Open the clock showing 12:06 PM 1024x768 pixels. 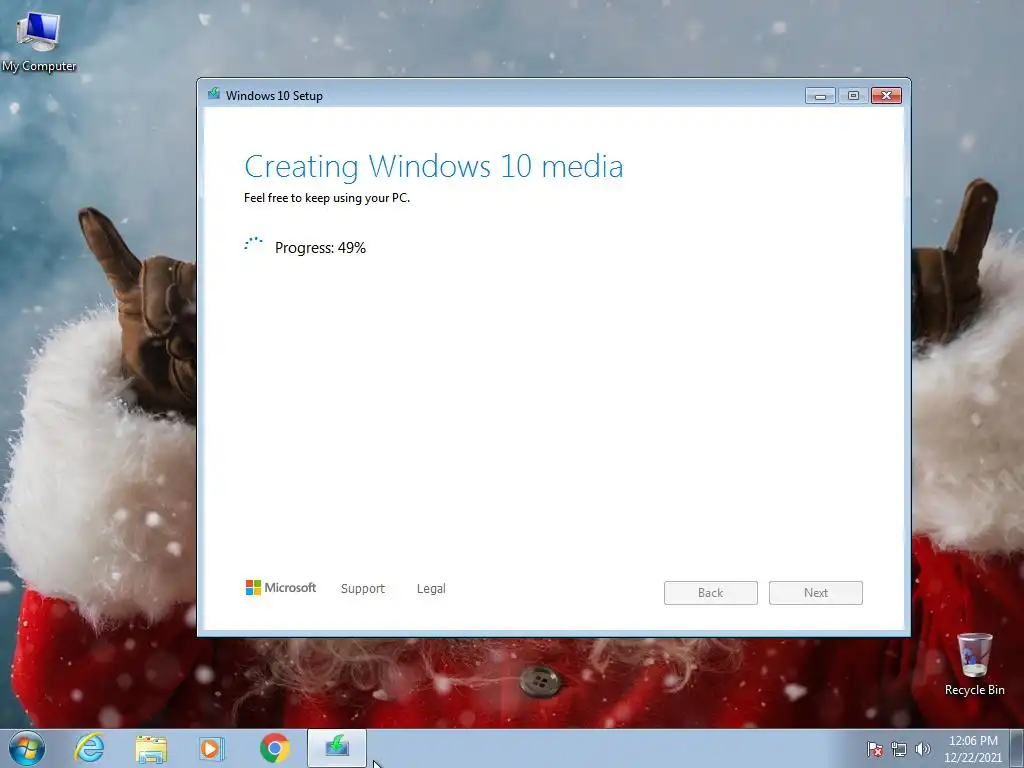[973, 749]
